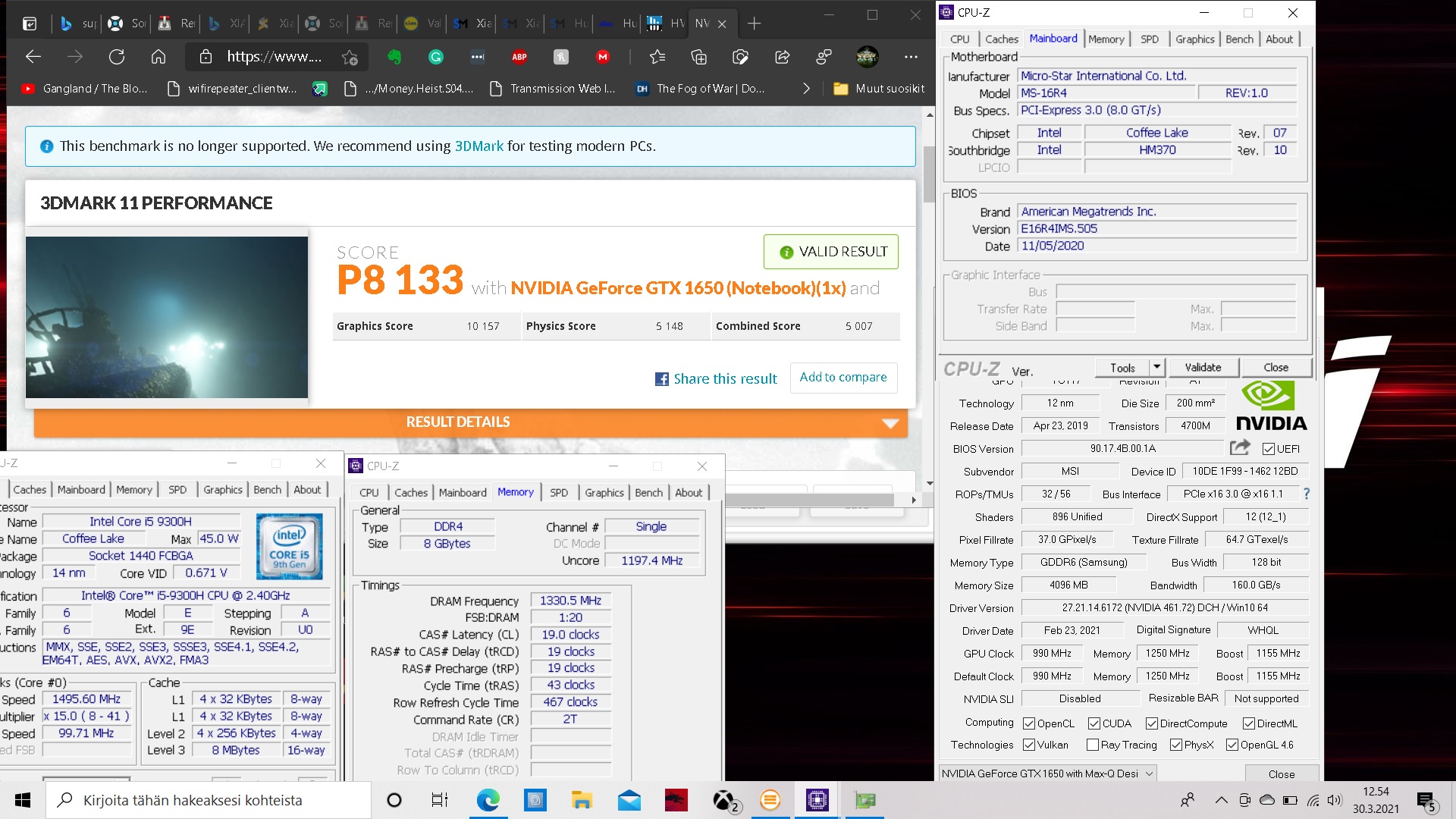Open Microsoft Edge from the taskbar
1456x819 pixels.
tap(488, 800)
